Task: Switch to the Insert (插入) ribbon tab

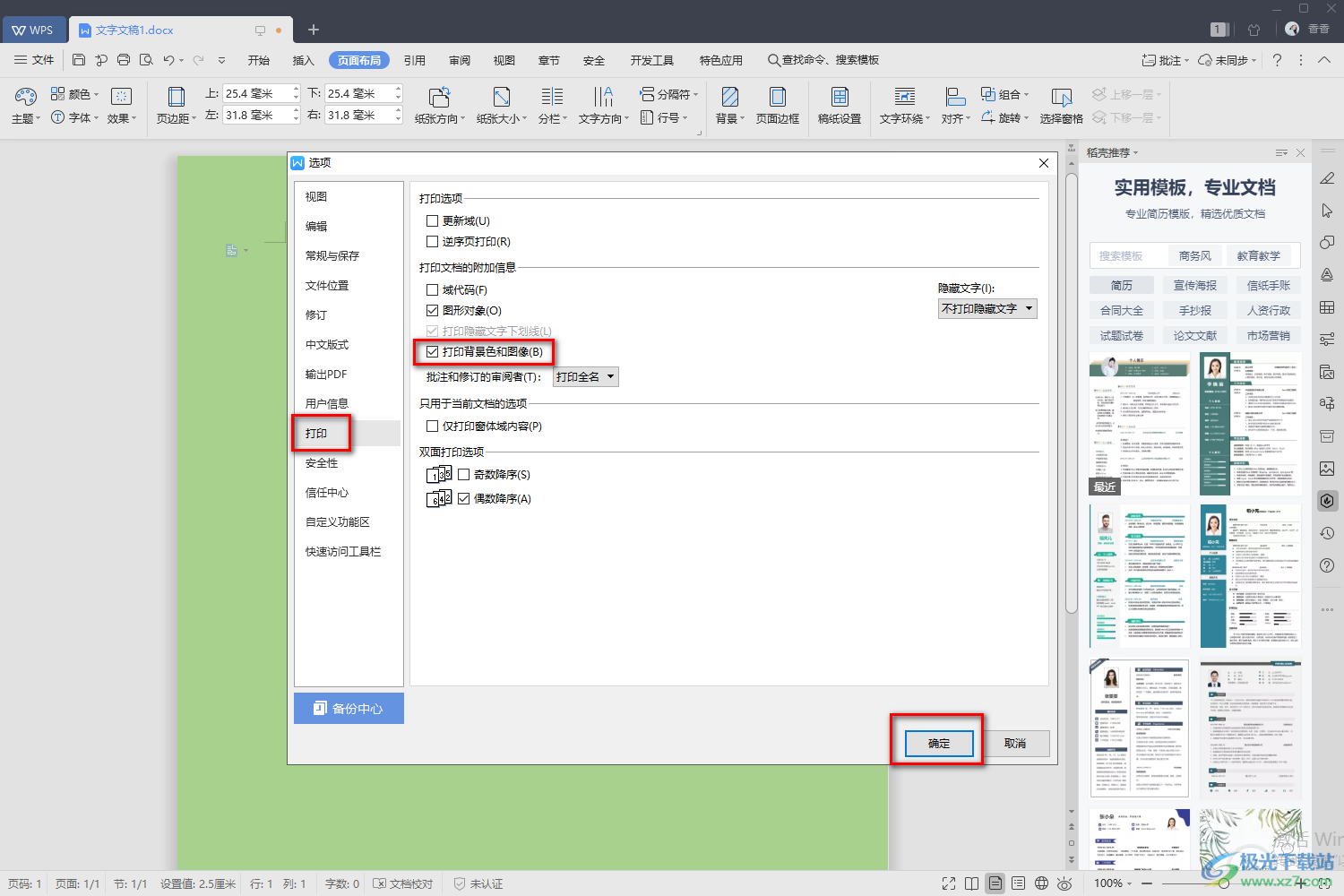Action: 304,60
